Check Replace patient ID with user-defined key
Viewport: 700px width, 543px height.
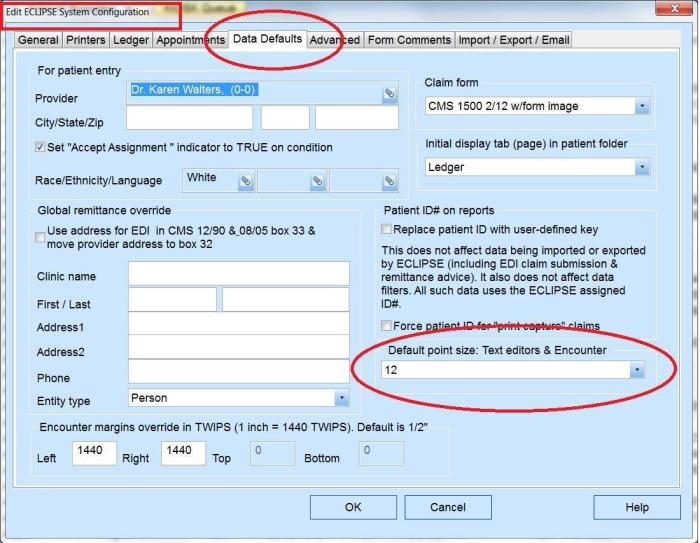coord(387,229)
